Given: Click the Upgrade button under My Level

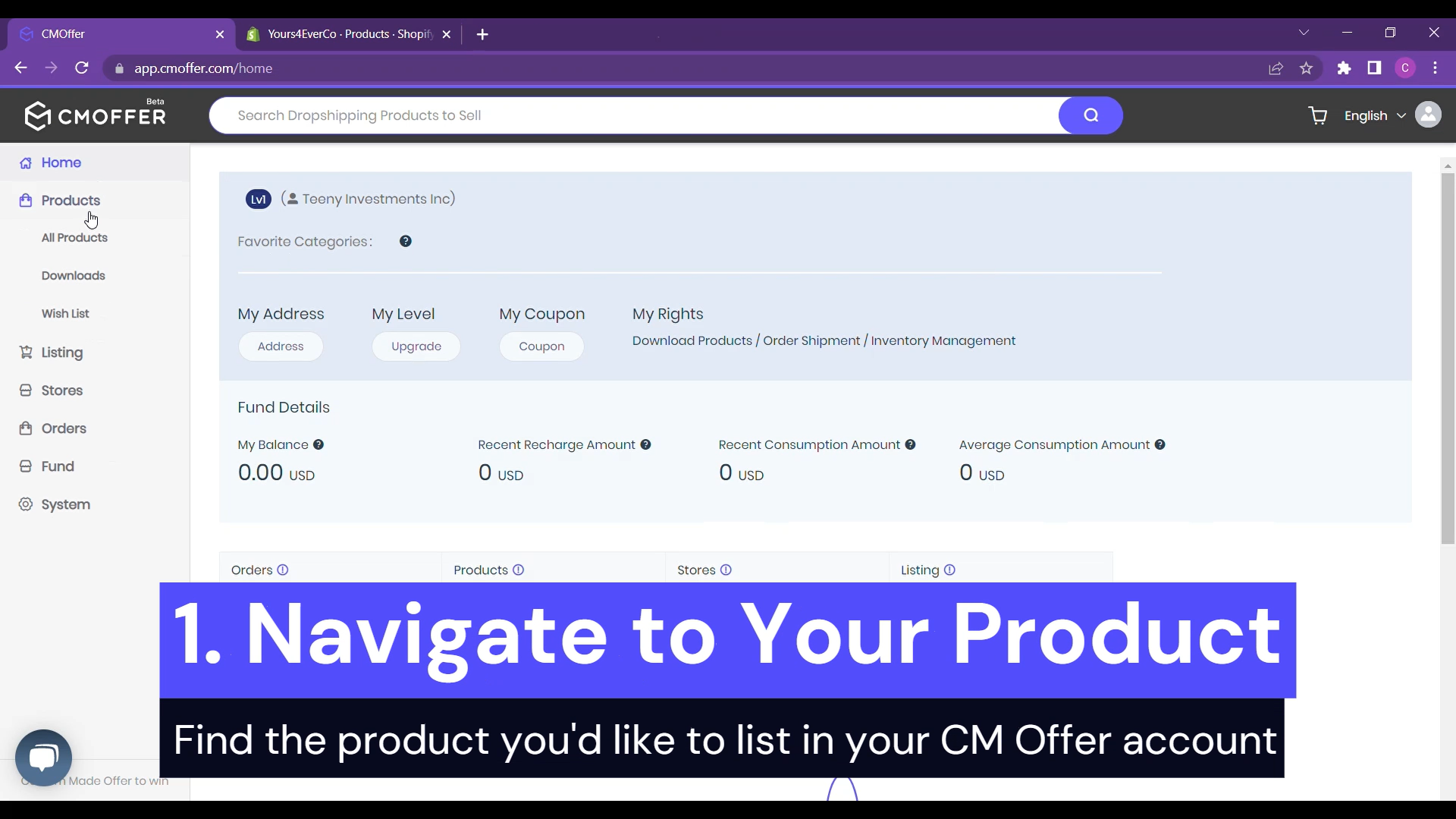Looking at the screenshot, I should tap(416, 346).
